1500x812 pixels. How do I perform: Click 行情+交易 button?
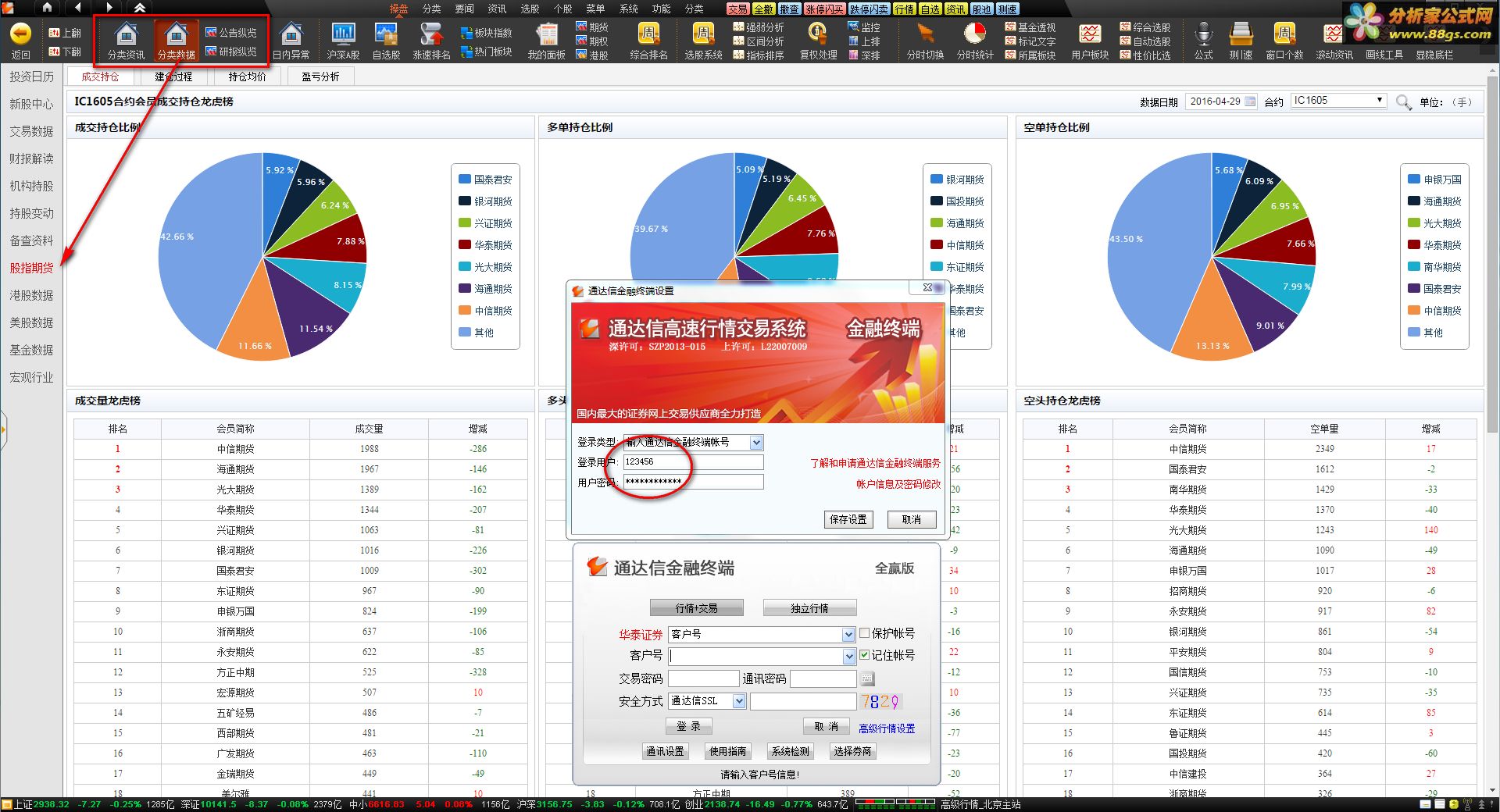tap(696, 608)
